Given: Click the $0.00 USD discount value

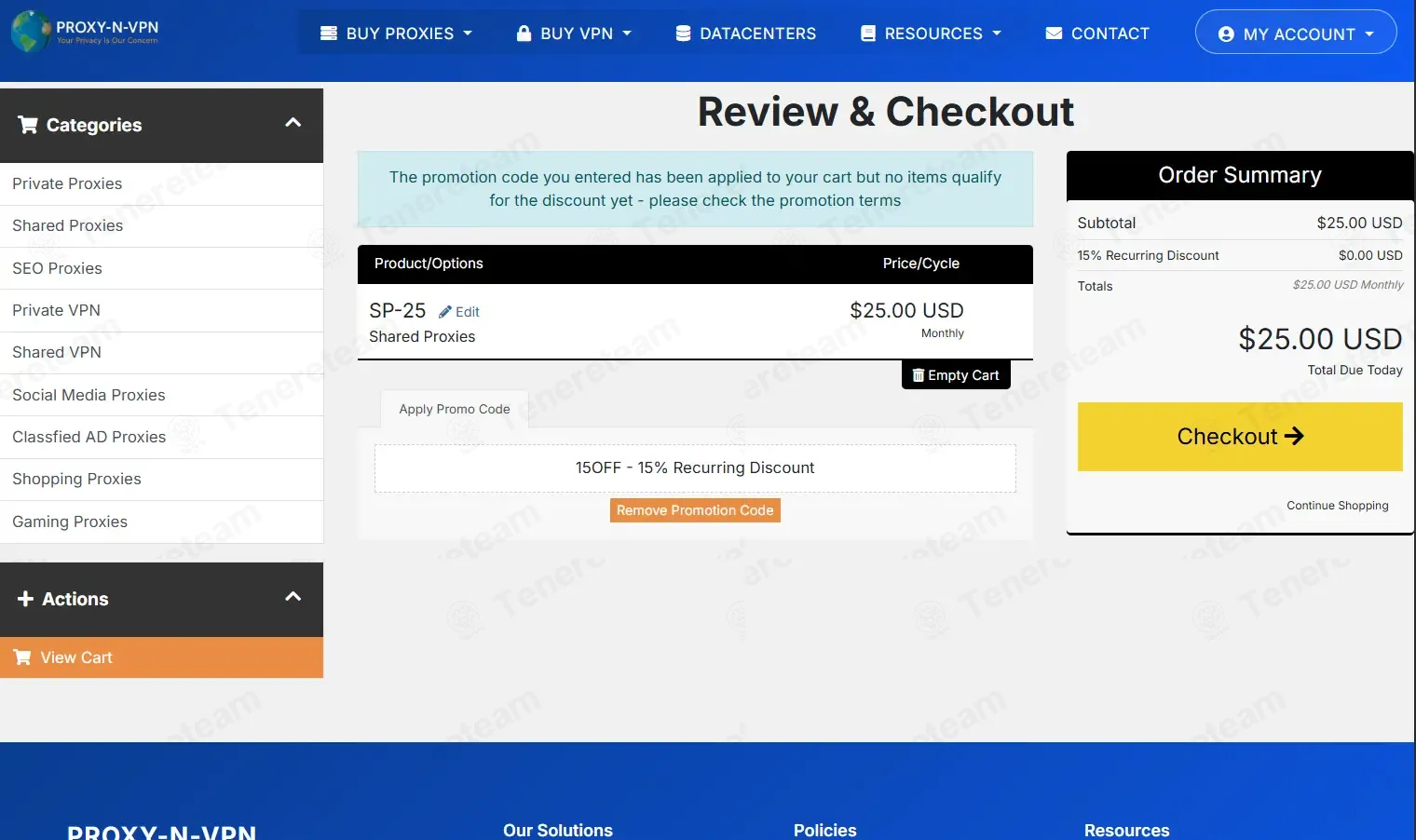Looking at the screenshot, I should [1370, 256].
